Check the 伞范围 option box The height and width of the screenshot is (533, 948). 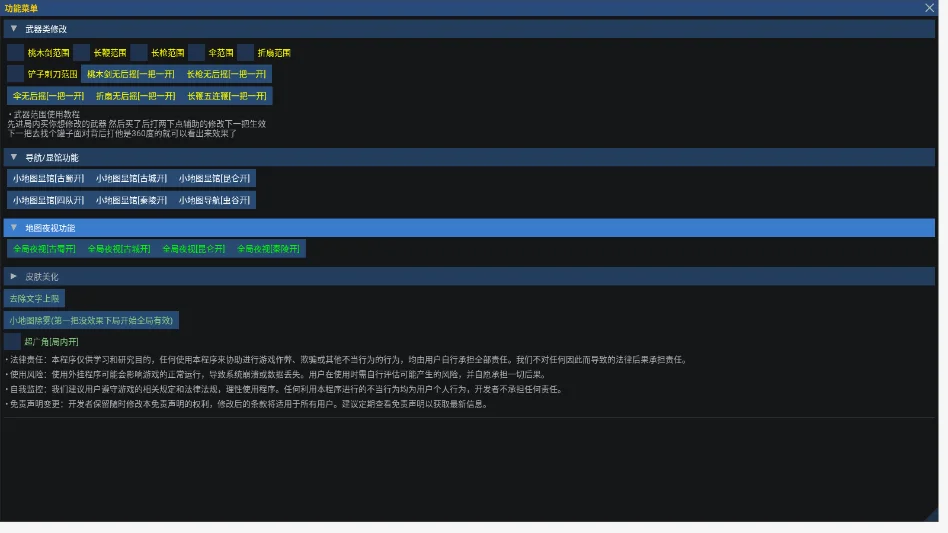pos(196,53)
